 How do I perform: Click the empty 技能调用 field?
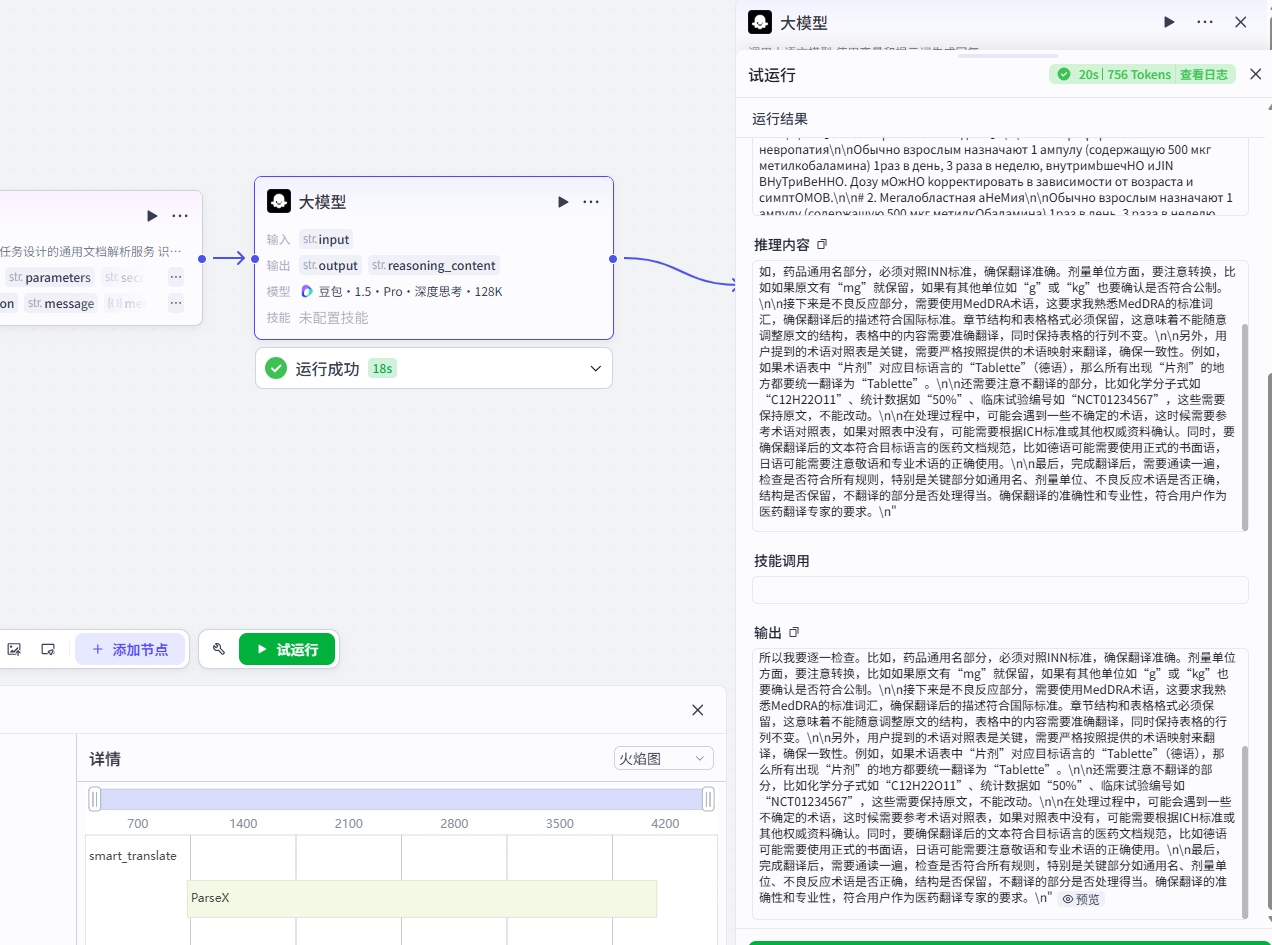1000,590
